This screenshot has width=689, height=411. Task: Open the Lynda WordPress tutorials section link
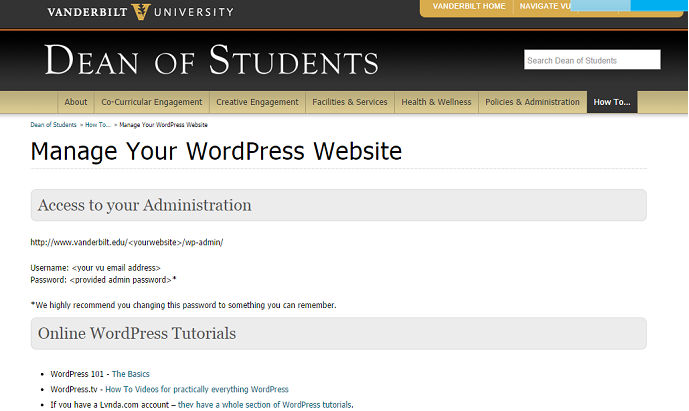(265, 405)
